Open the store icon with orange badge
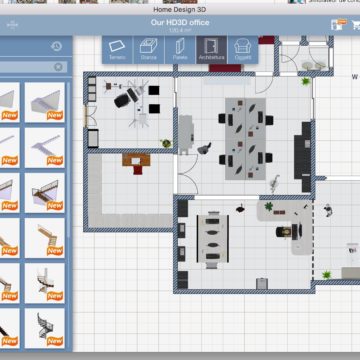This screenshot has height=360, width=360. pos(339,24)
